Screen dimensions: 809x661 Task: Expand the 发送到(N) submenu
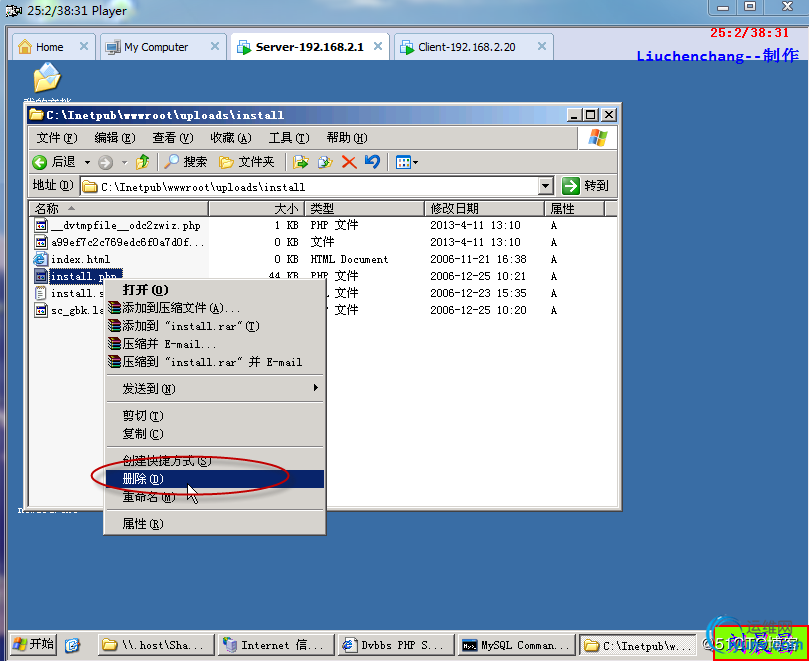click(x=215, y=389)
